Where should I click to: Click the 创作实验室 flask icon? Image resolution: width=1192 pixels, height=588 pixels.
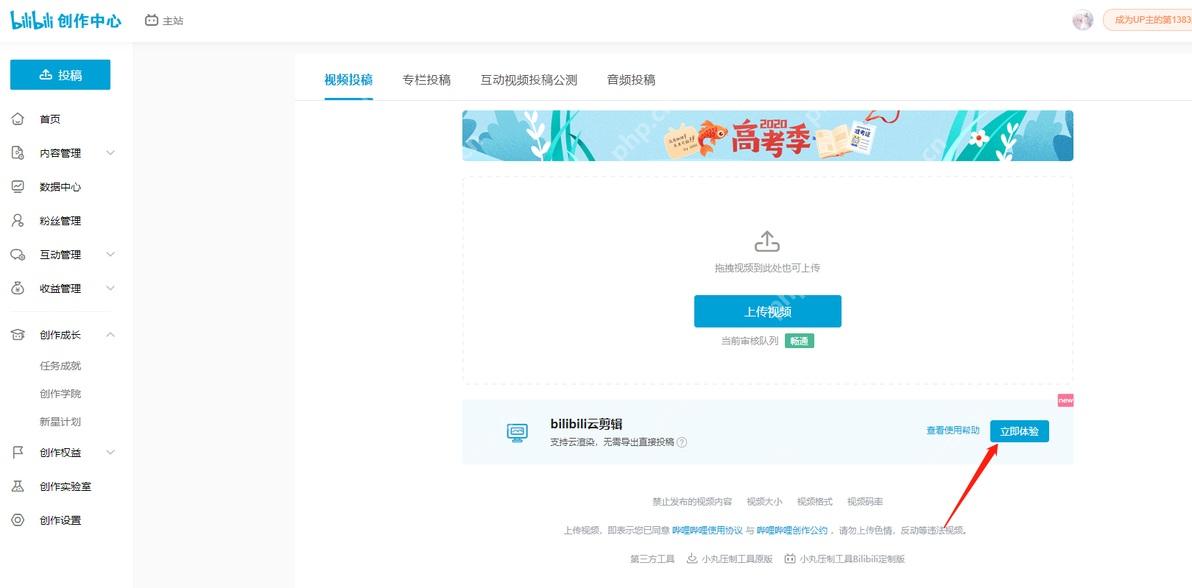pos(17,486)
